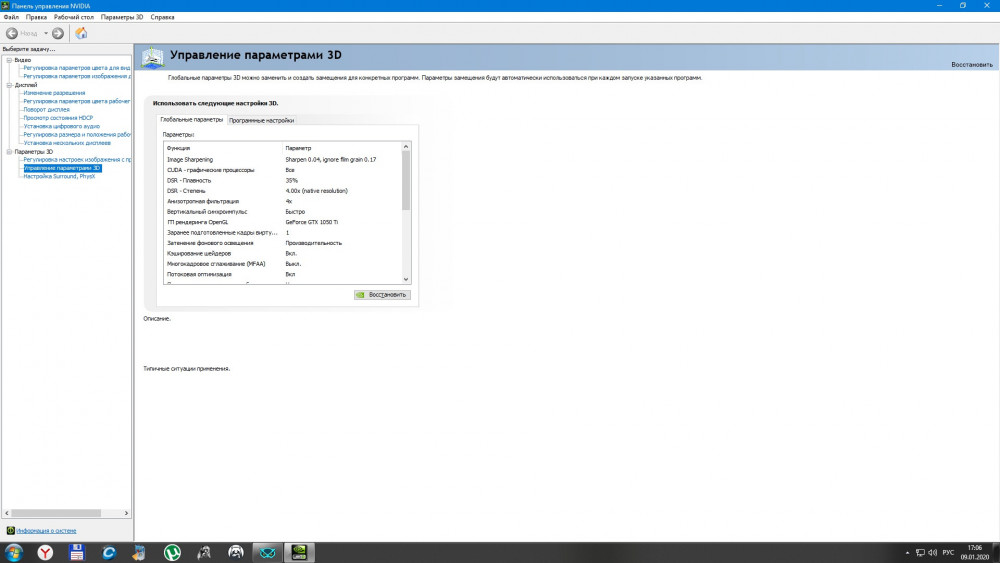This screenshot has width=1000, height=563.
Task: Open Установка нескольких дисплеев task
Action: pos(67,143)
